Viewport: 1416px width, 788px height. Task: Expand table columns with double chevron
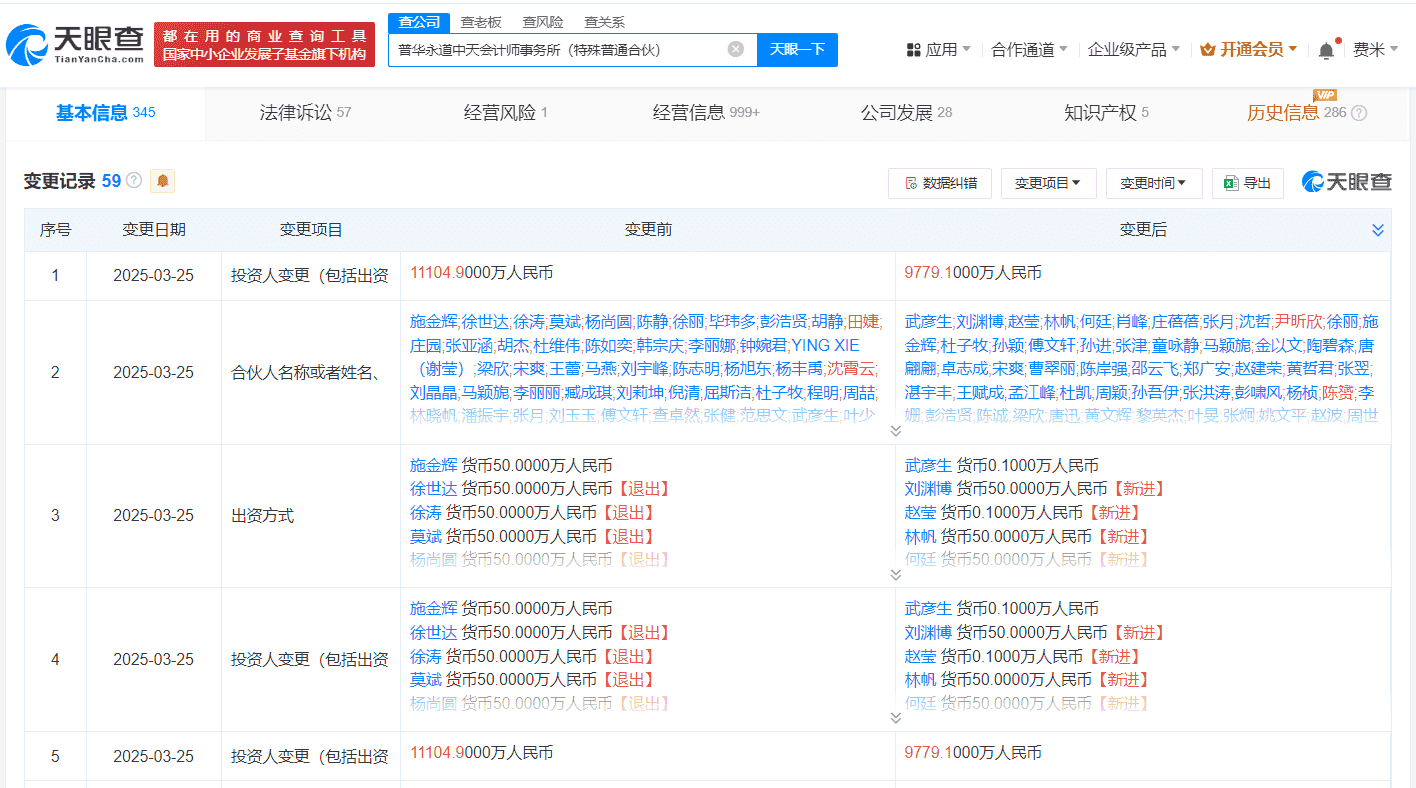point(1377,230)
